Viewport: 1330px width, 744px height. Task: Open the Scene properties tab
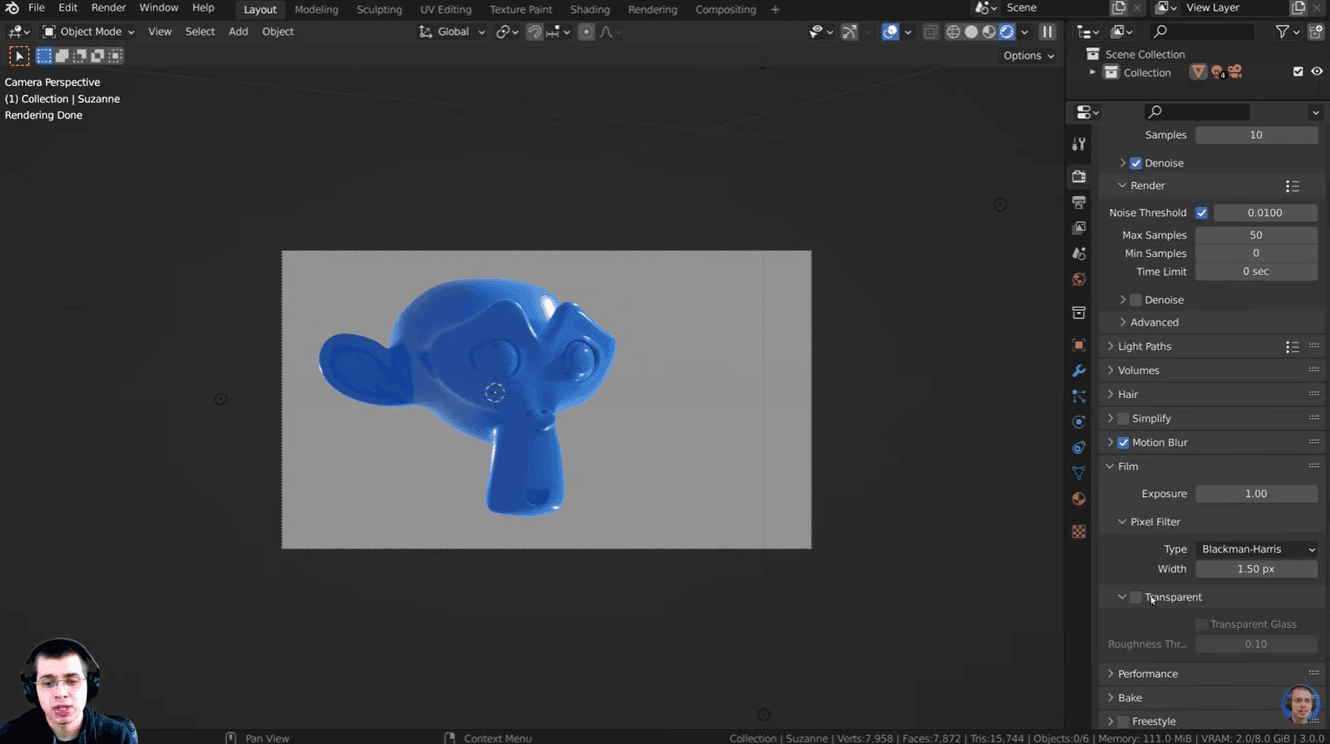coord(1078,254)
